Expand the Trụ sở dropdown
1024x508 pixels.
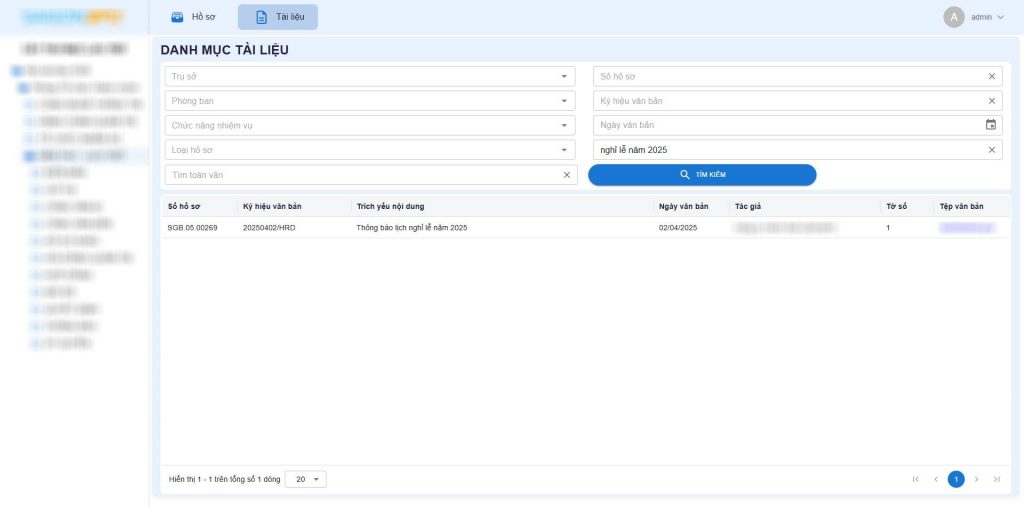point(563,77)
